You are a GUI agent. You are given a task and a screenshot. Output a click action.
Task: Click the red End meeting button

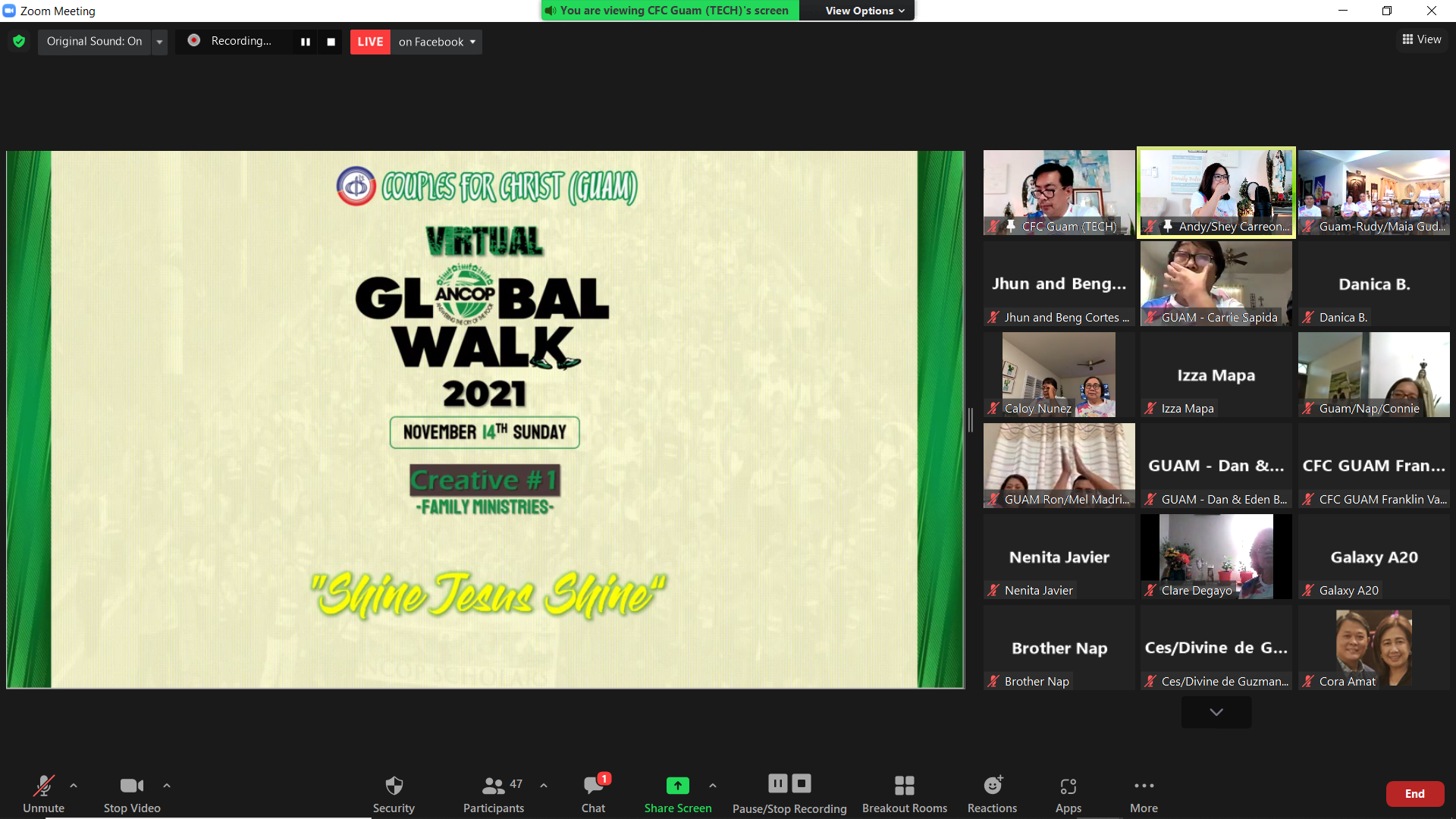tap(1415, 794)
